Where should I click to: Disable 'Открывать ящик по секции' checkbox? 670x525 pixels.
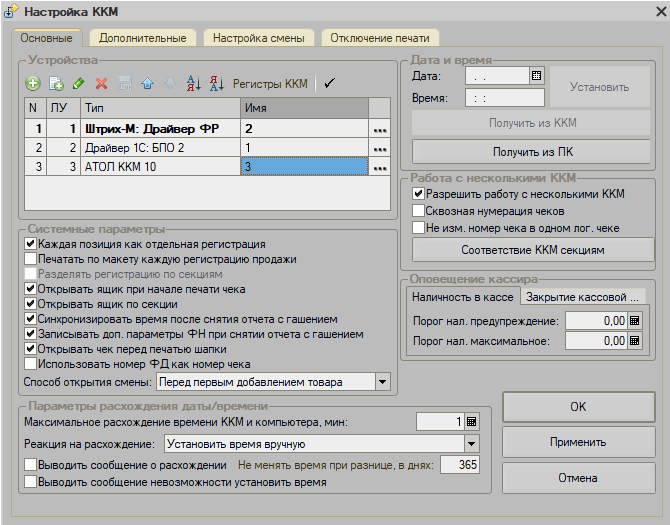[x=30, y=304]
